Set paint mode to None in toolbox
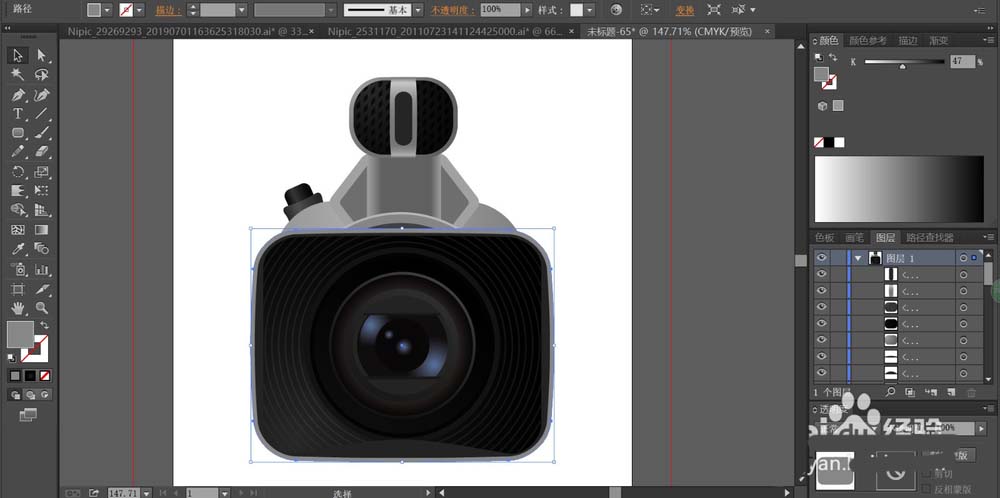The image size is (1000, 498). (45, 376)
